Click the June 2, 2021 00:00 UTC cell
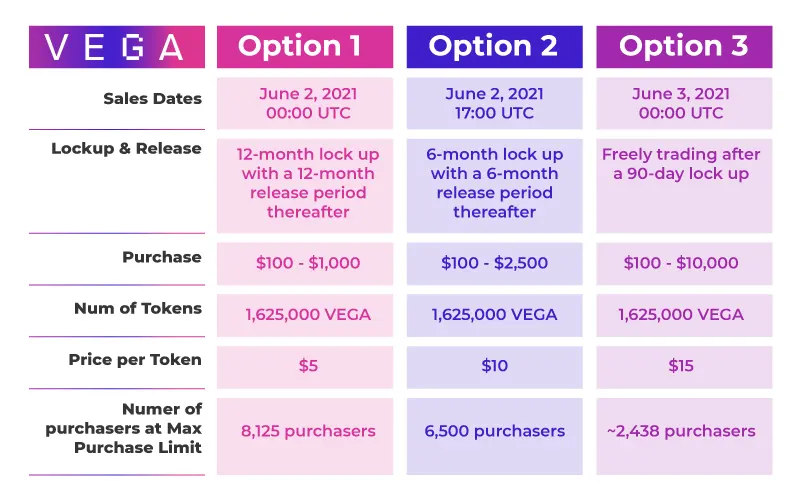The image size is (800, 500). tap(305, 103)
